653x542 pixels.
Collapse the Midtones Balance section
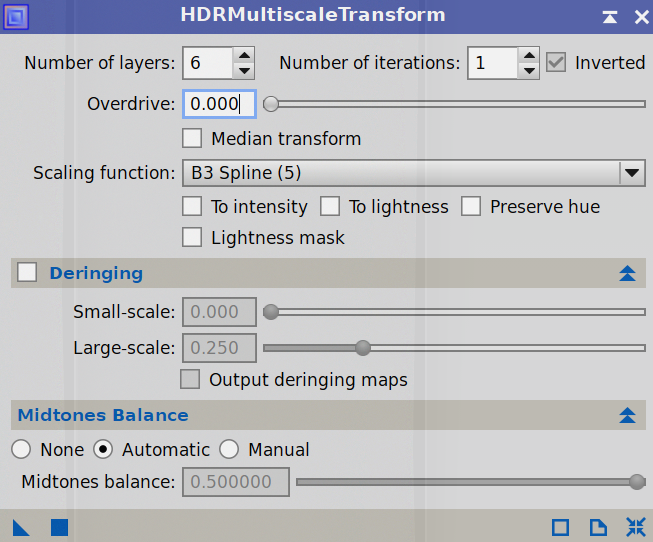click(627, 415)
